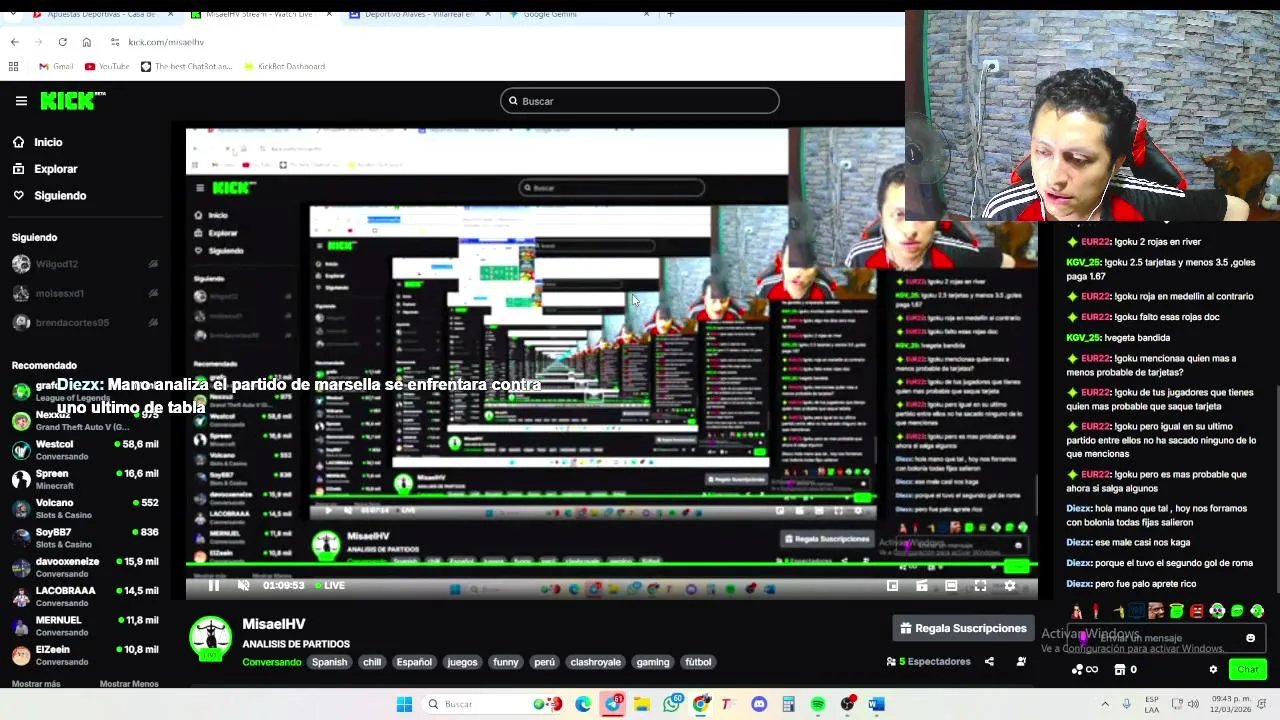Open browser home page icon
Viewport: 1280px width, 720px height.
[86, 42]
